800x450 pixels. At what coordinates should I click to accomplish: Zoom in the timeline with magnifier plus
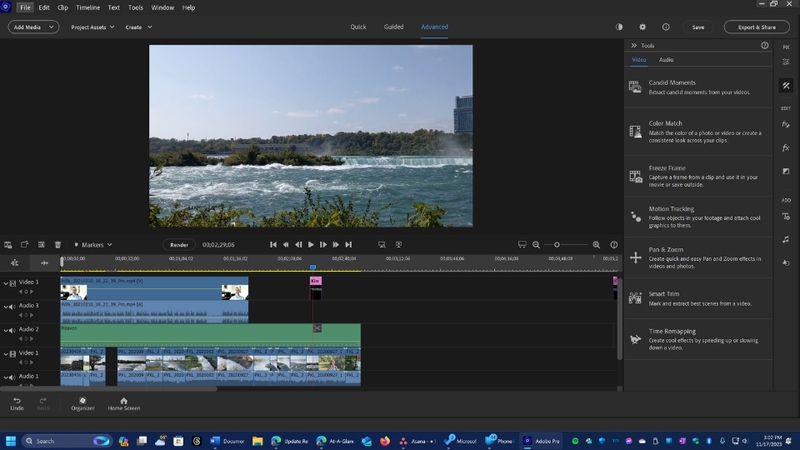pyautogui.click(x=596, y=245)
